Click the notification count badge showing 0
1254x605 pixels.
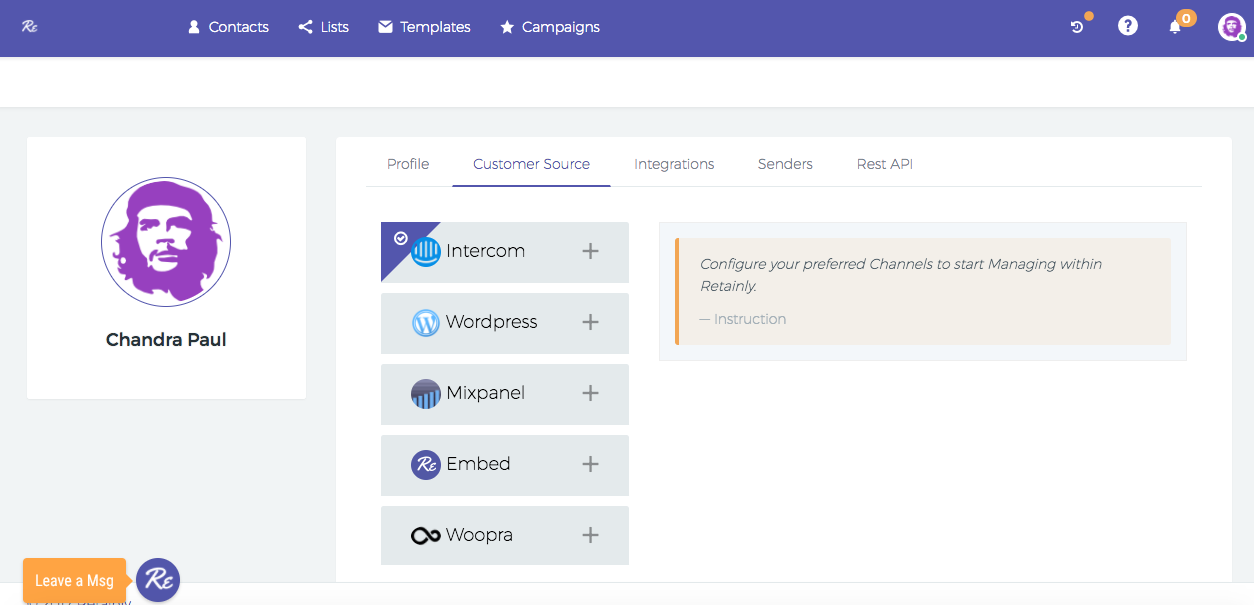coord(1186,18)
